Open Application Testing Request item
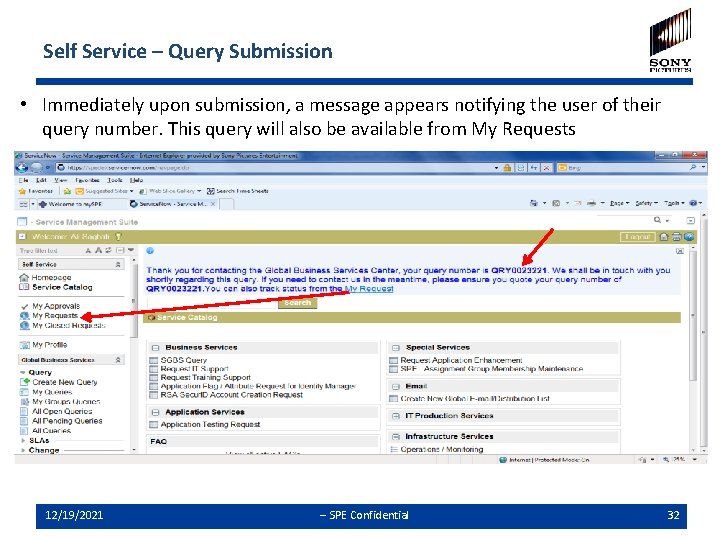The height and width of the screenshot is (540, 720). tap(210, 425)
